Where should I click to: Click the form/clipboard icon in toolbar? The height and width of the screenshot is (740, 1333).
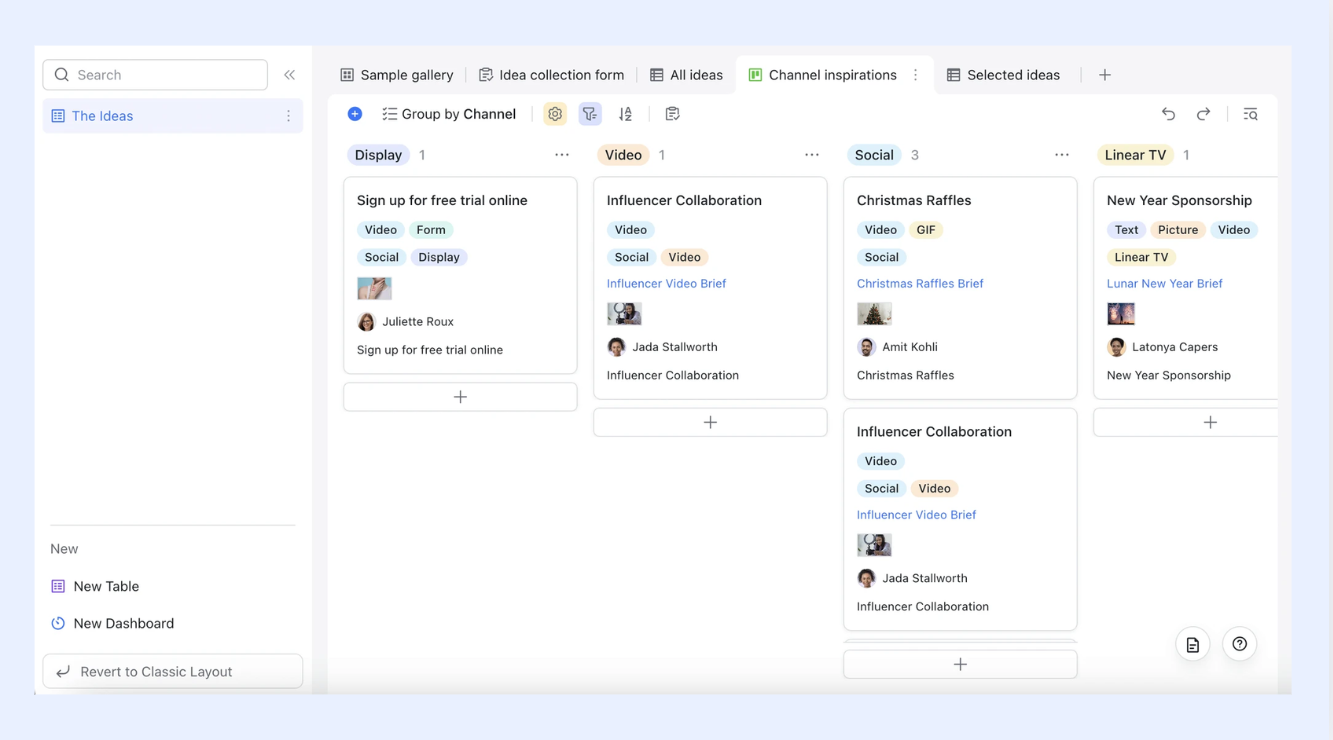click(672, 114)
